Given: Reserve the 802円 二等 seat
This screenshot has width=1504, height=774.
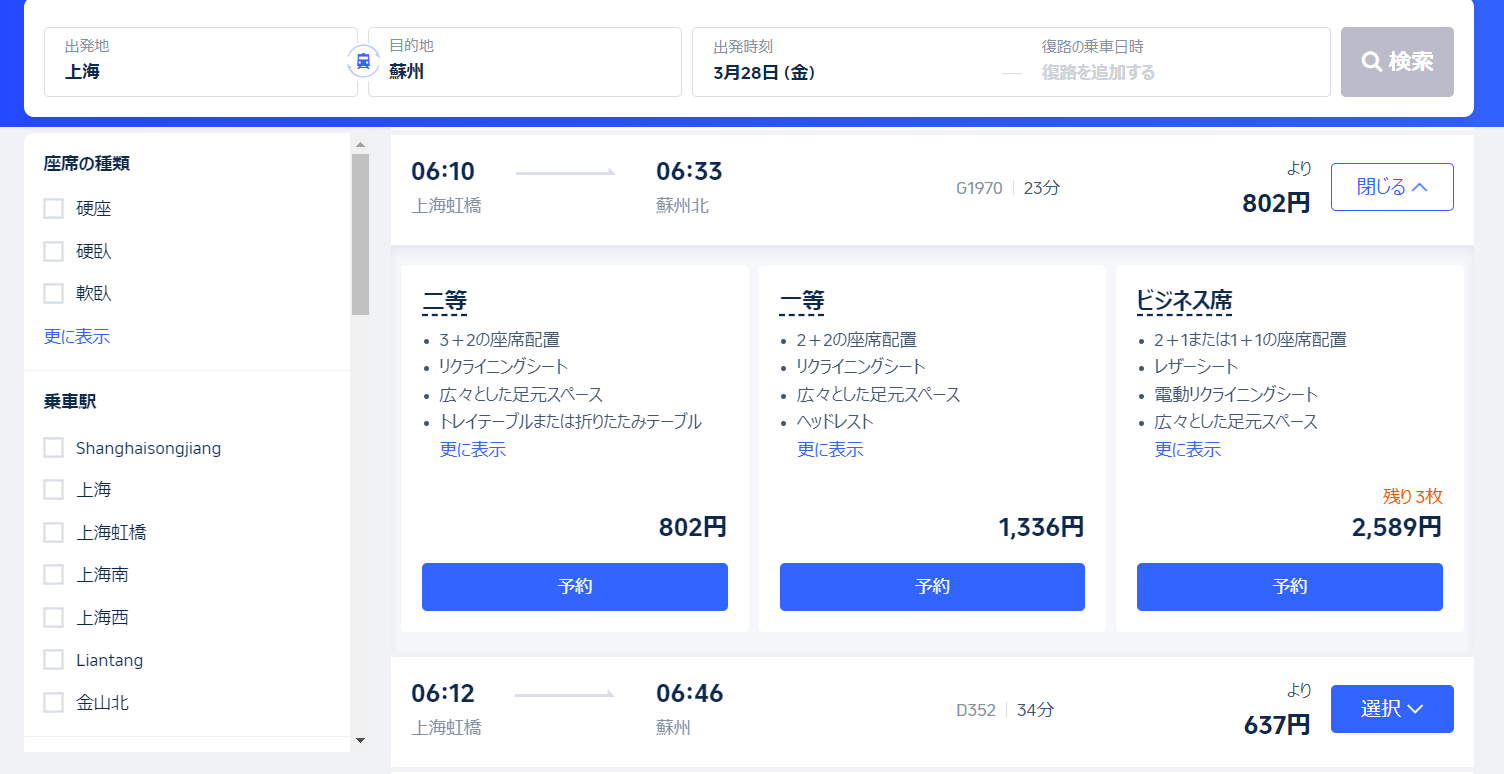Looking at the screenshot, I should (x=574, y=587).
